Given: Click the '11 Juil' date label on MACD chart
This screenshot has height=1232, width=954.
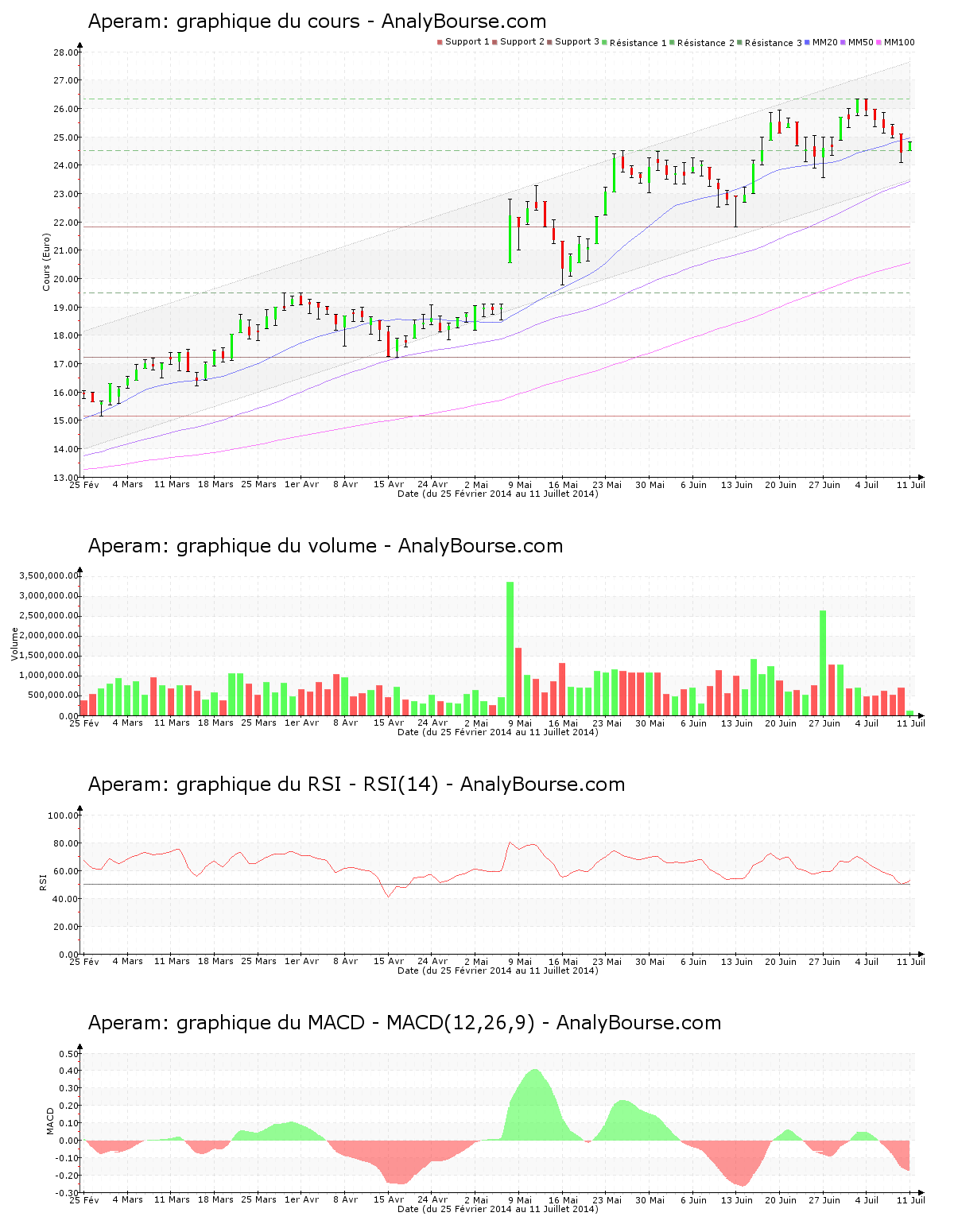Looking at the screenshot, I should click(x=911, y=1199).
